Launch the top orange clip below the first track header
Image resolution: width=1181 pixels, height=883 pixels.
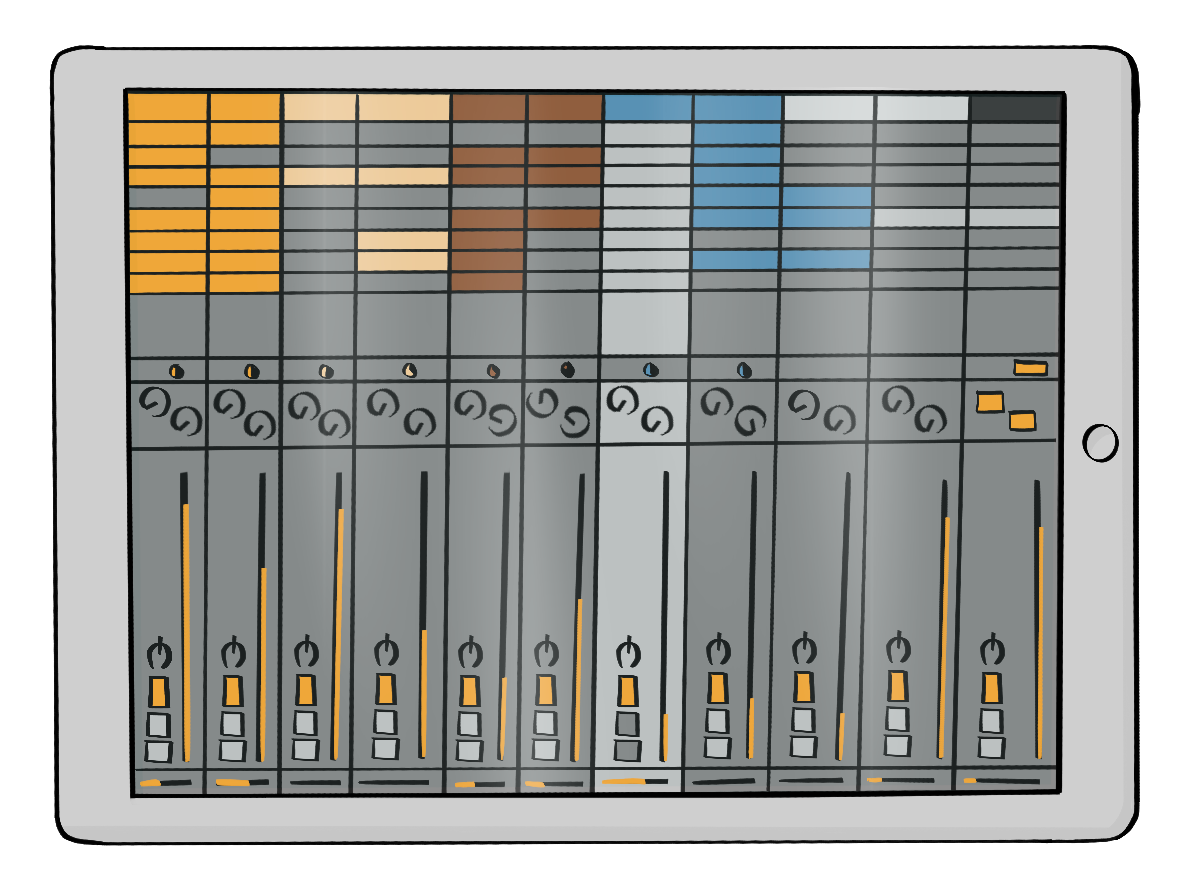[x=167, y=134]
